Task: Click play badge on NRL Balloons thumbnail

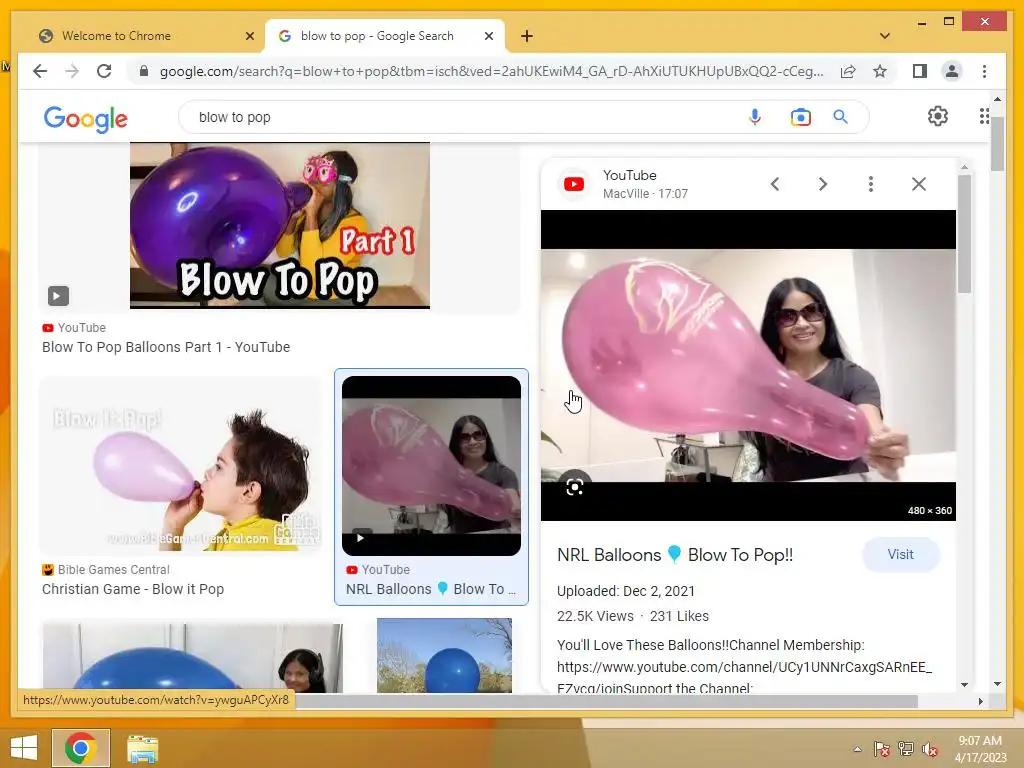Action: 360,538
